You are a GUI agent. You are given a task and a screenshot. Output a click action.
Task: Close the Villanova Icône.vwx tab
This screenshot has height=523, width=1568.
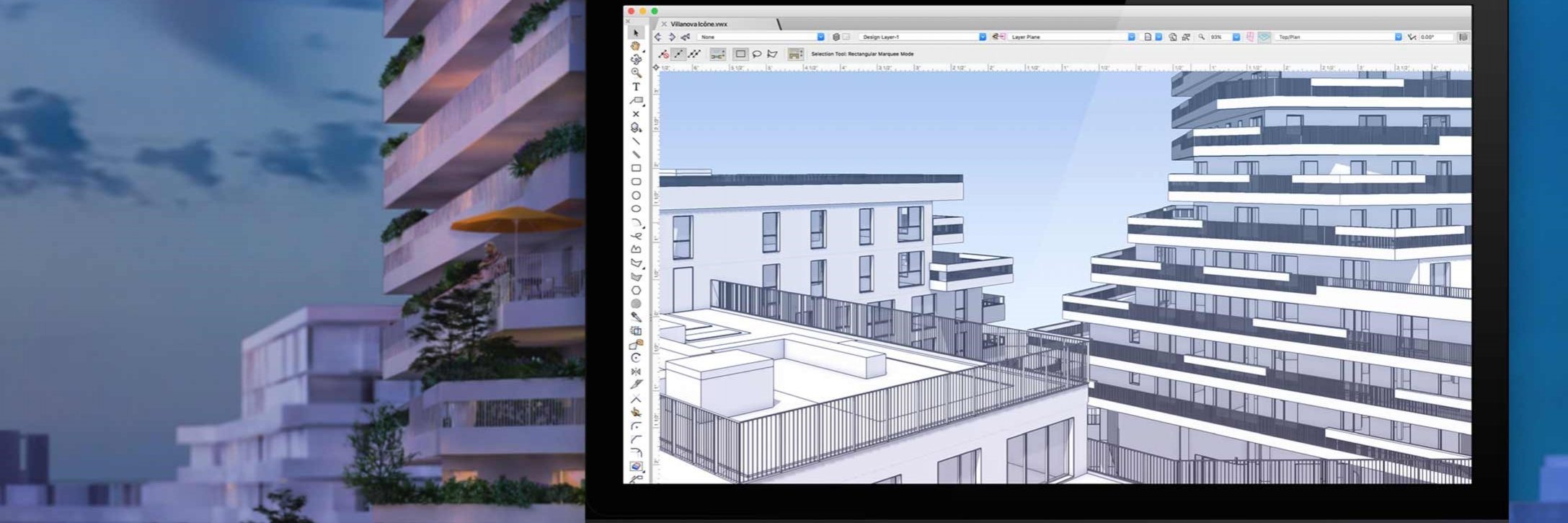point(664,24)
